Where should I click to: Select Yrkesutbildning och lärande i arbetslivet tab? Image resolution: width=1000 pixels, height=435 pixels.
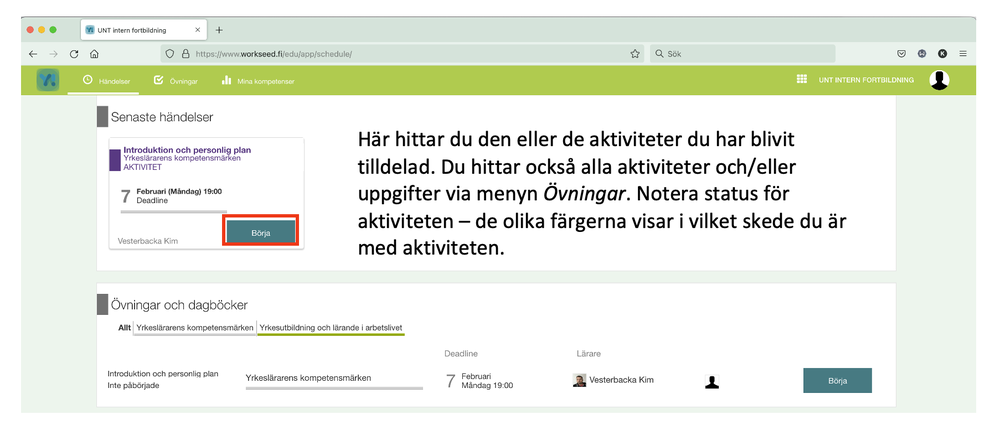pyautogui.click(x=330, y=327)
